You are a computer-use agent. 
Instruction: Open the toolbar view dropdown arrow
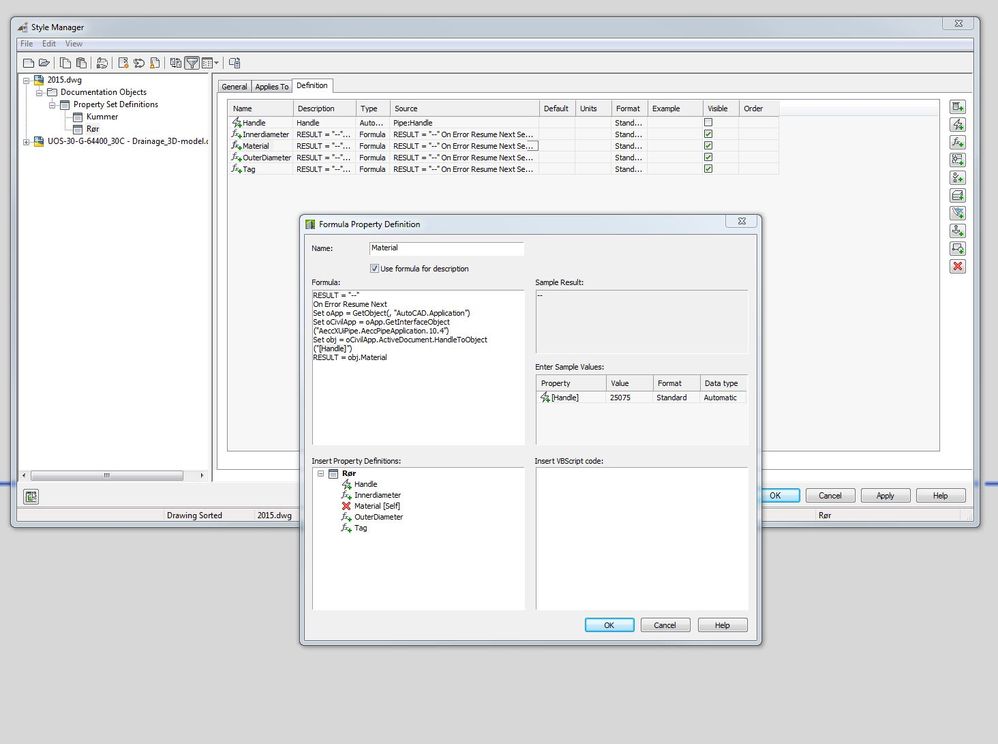pos(216,63)
